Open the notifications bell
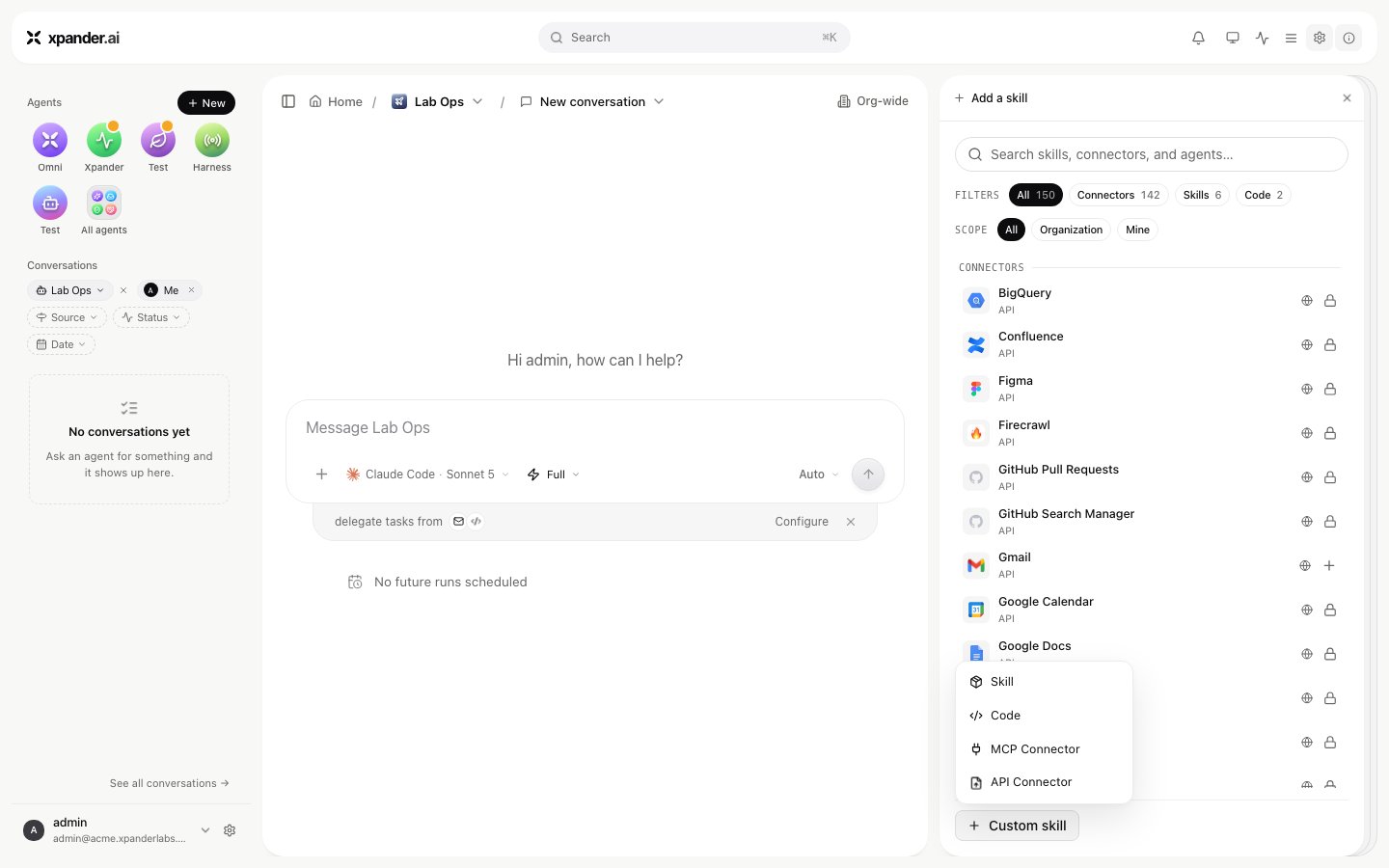Screen dimensions: 1389x868 point(1198,38)
